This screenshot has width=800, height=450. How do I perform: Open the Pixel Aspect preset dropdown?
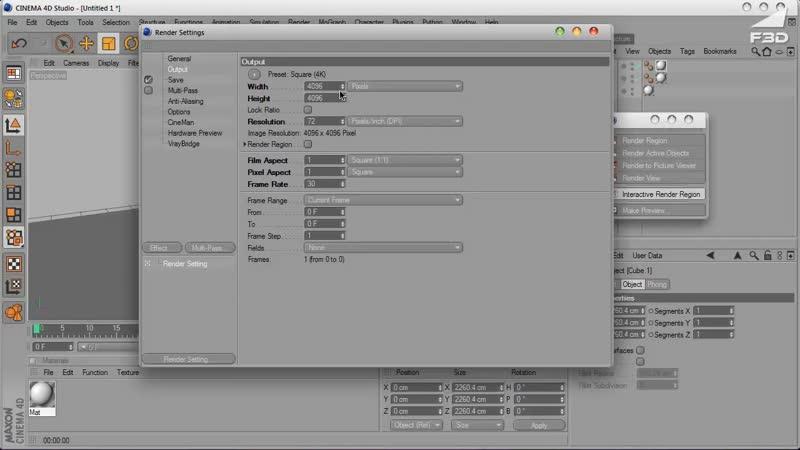[x=405, y=172]
